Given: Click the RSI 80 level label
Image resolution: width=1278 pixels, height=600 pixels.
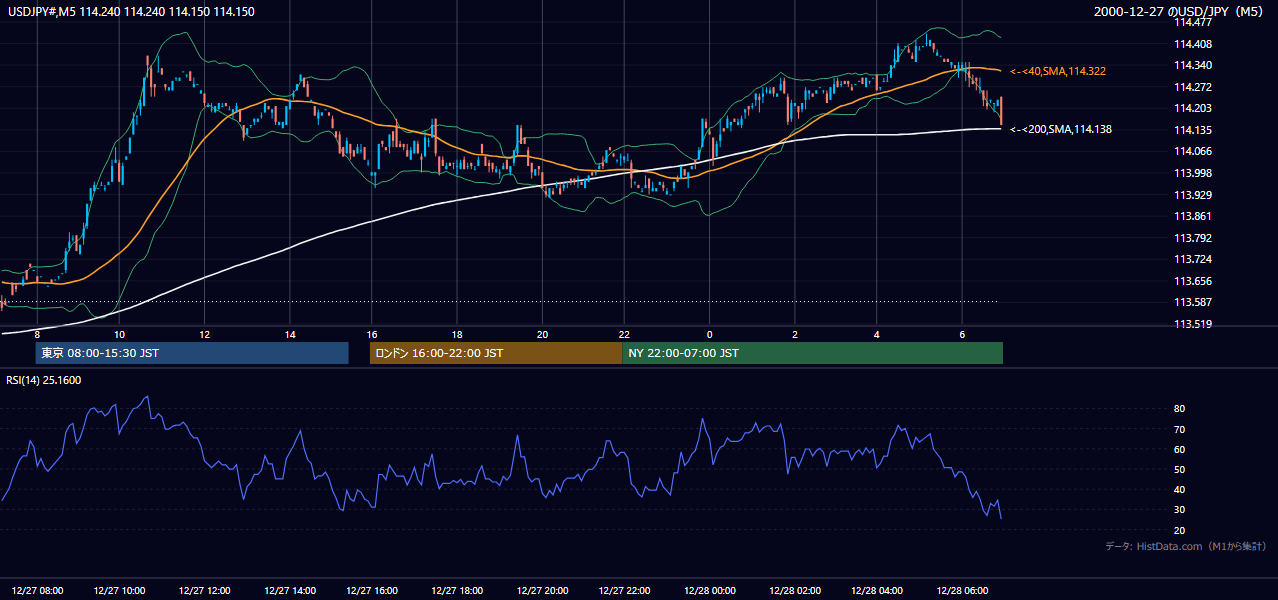Looking at the screenshot, I should 1179,409.
